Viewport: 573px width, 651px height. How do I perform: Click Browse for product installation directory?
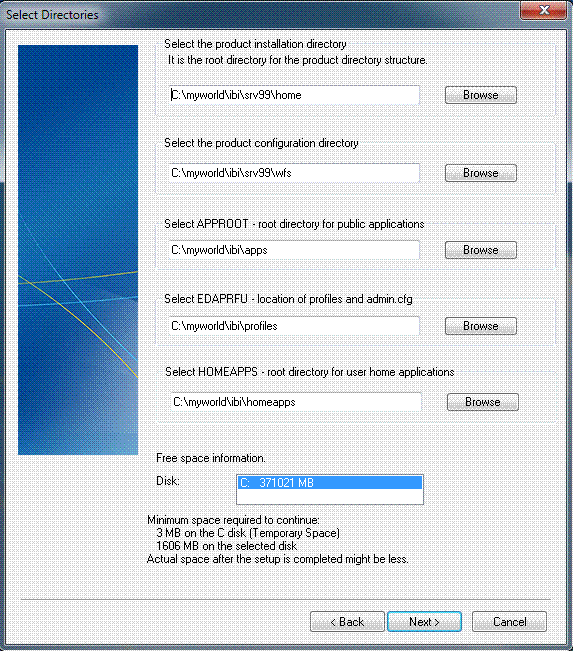481,95
